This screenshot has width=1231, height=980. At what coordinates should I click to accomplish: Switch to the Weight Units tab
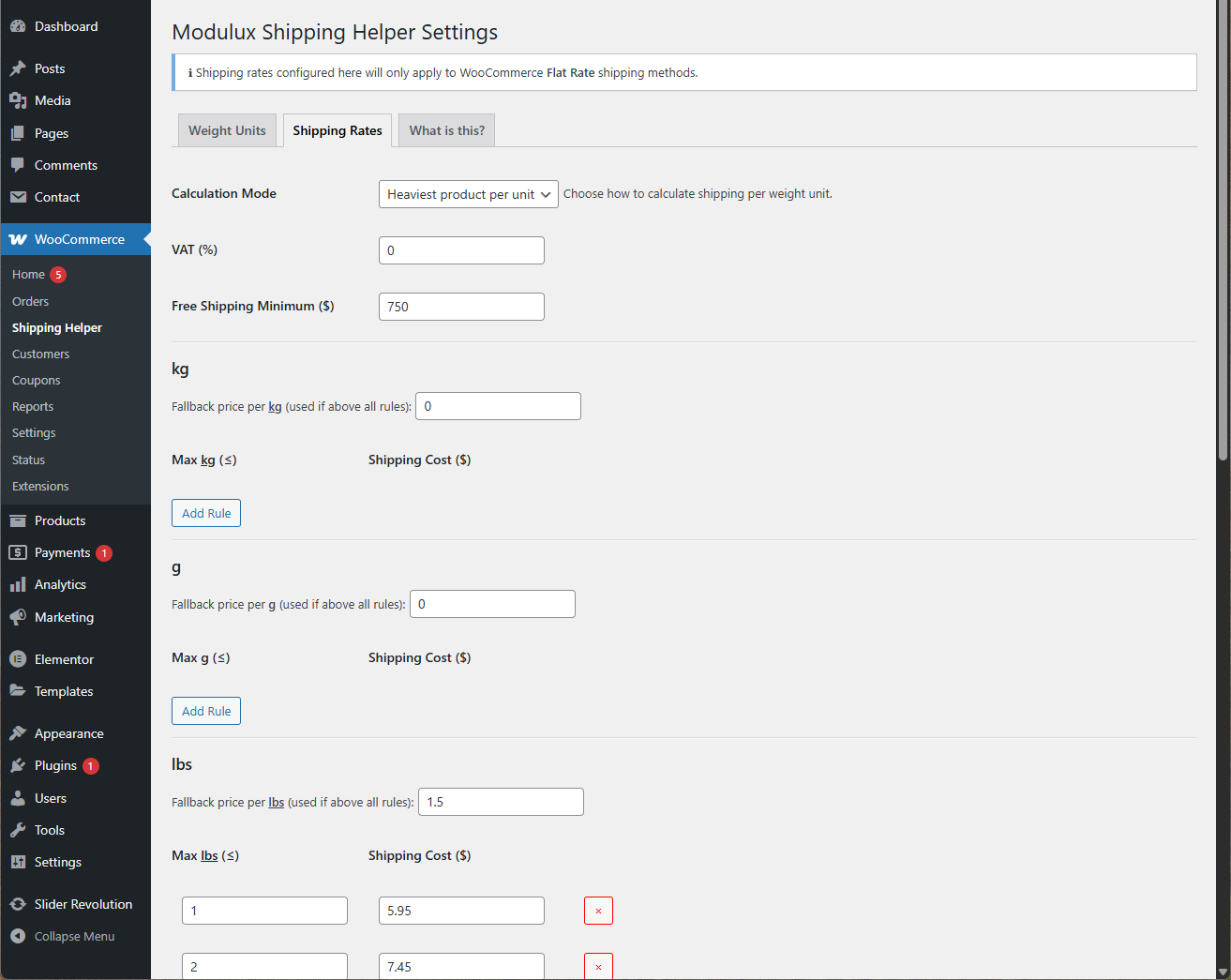(x=227, y=130)
